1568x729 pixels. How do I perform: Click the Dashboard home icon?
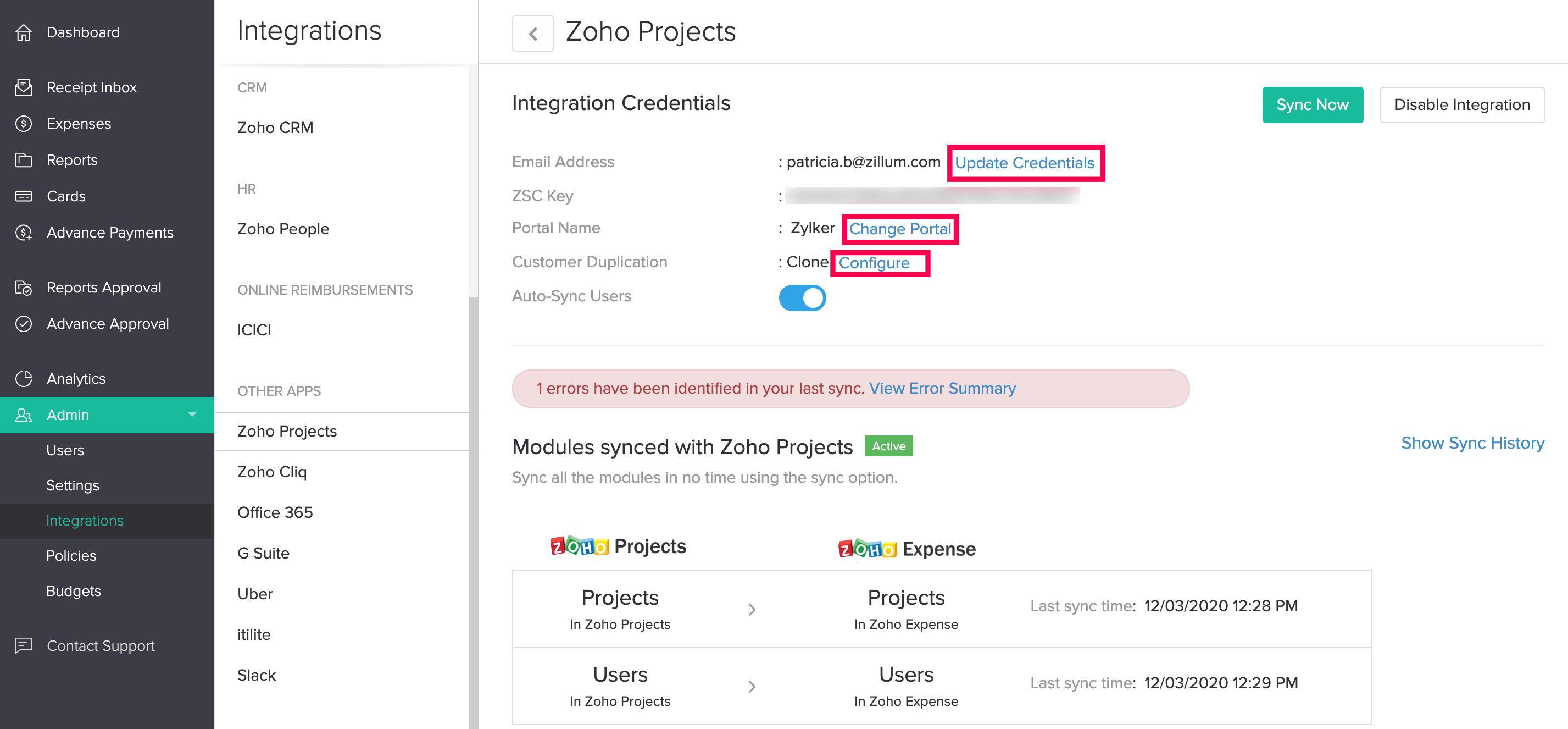[x=24, y=32]
